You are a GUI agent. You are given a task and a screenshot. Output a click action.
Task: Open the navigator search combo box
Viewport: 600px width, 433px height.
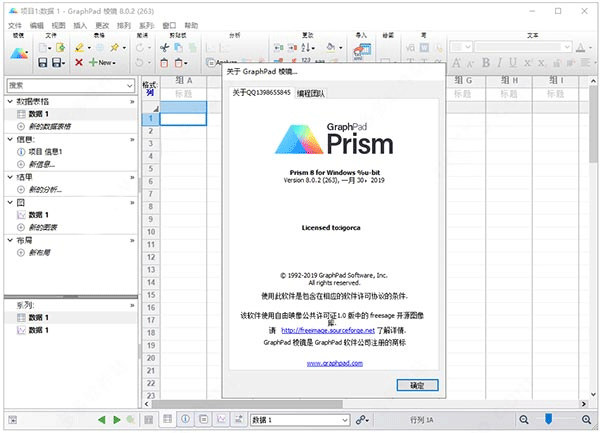tap(70, 86)
